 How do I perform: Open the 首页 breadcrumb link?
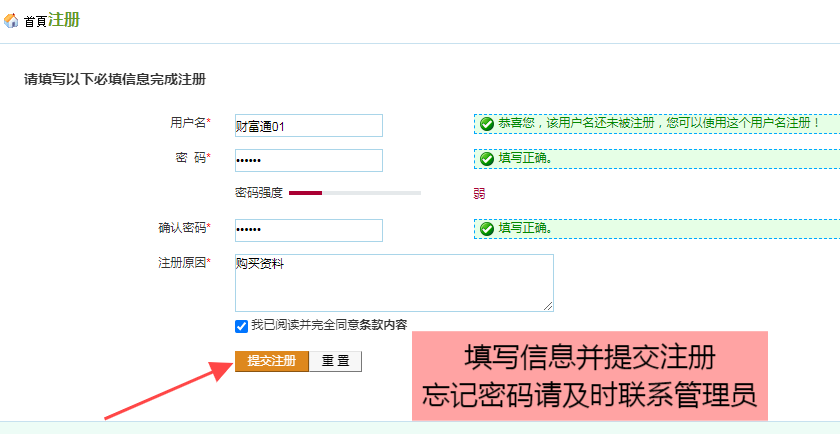[35, 22]
